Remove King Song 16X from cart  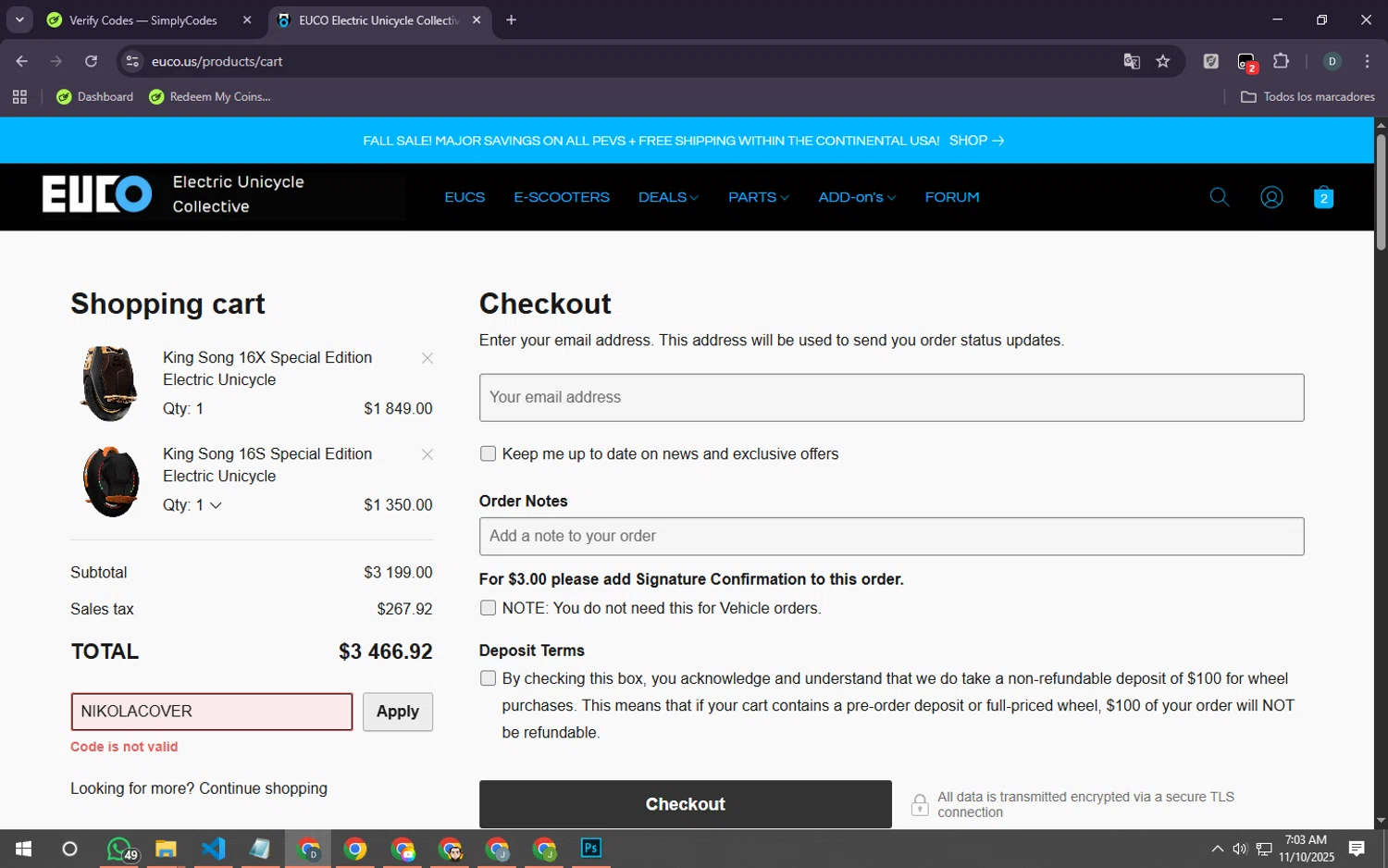(428, 358)
